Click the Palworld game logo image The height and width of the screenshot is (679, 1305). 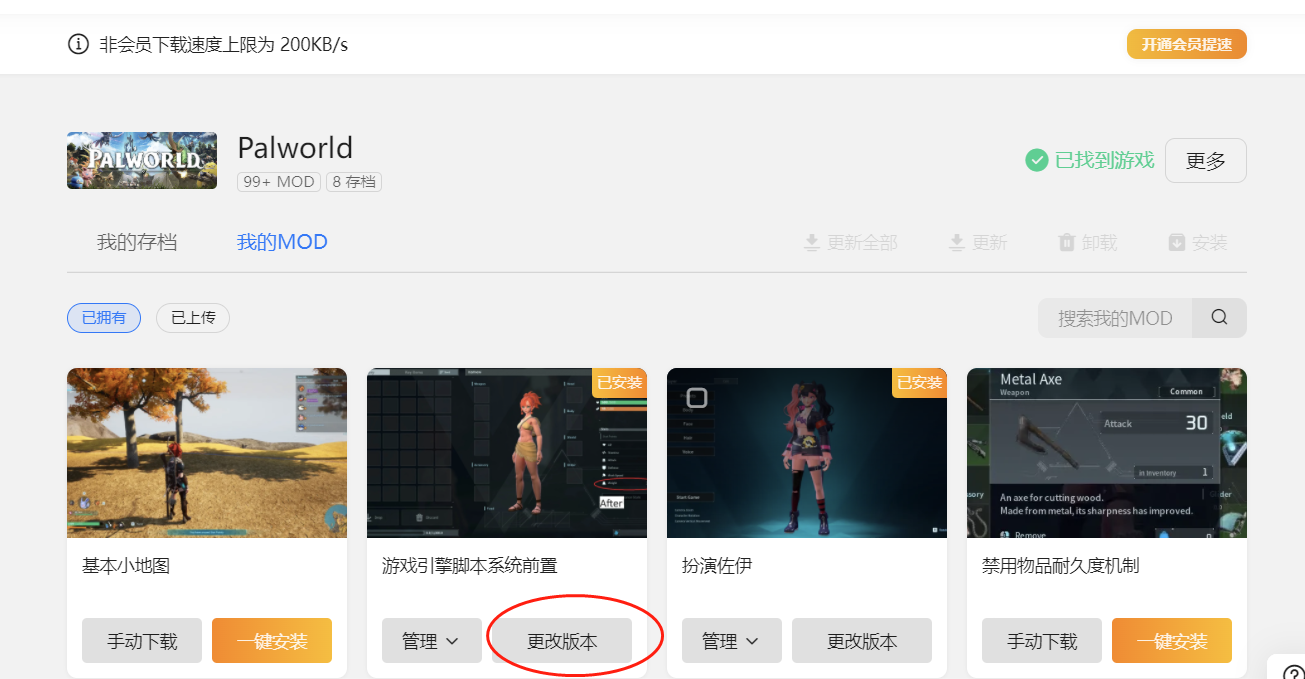coord(142,161)
